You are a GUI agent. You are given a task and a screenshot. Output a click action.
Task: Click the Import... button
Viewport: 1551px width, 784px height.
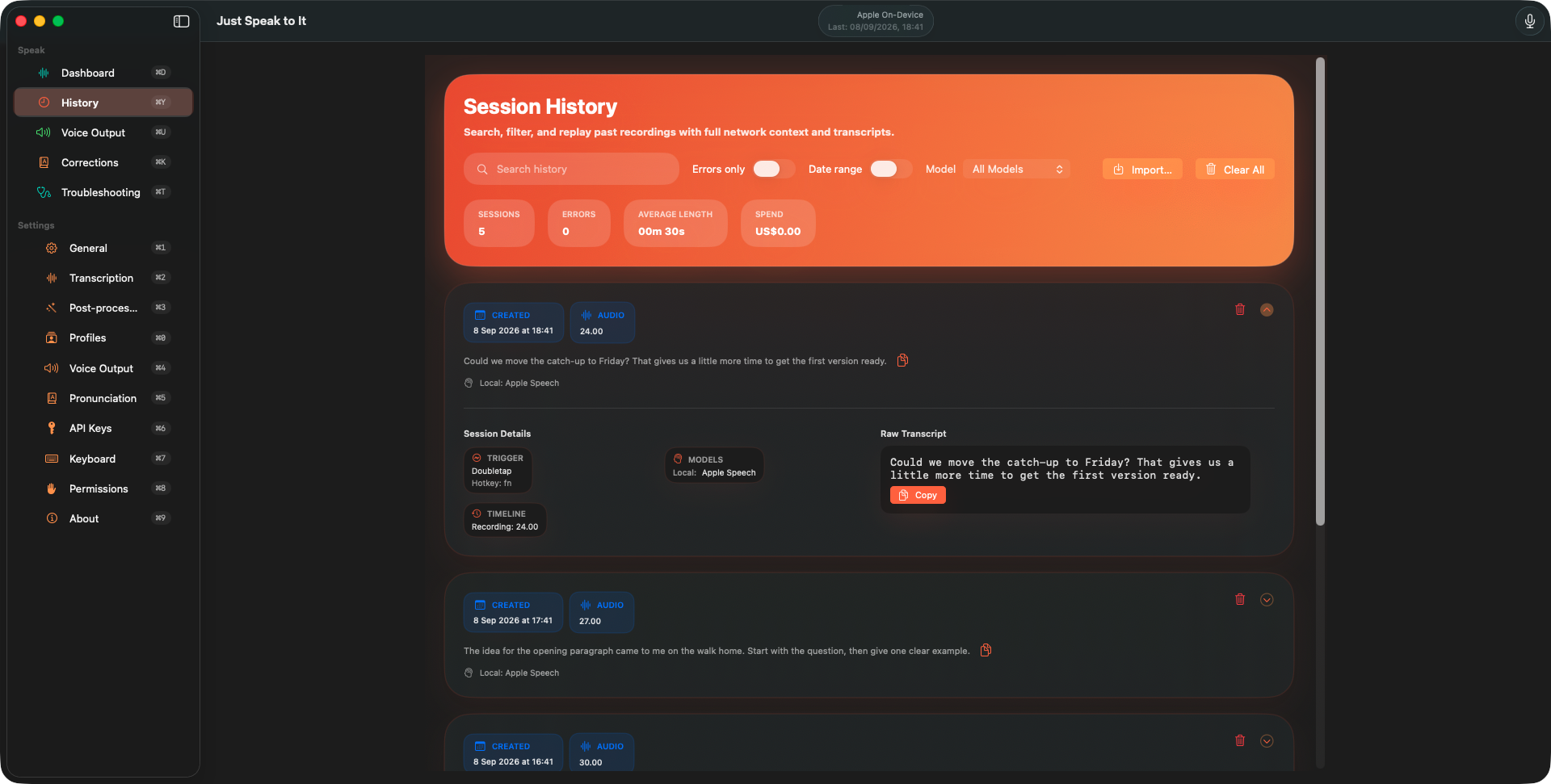click(x=1142, y=169)
